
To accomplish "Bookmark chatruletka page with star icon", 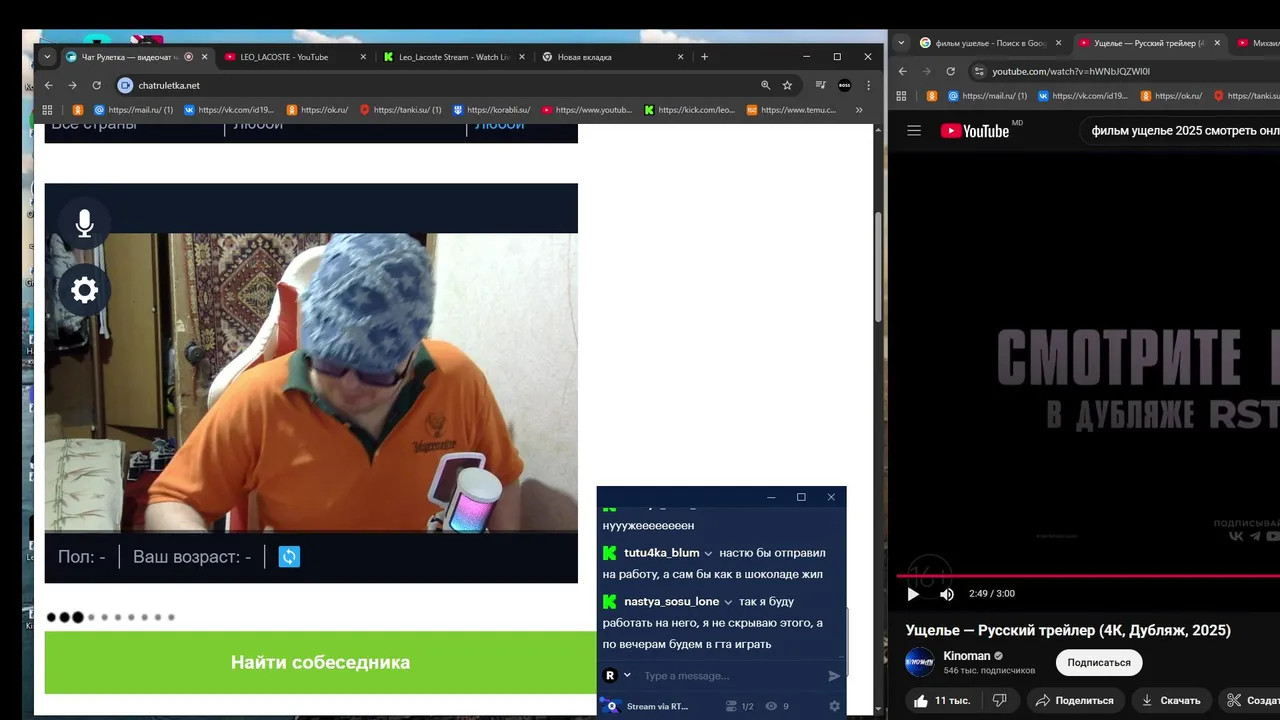I will tap(787, 85).
